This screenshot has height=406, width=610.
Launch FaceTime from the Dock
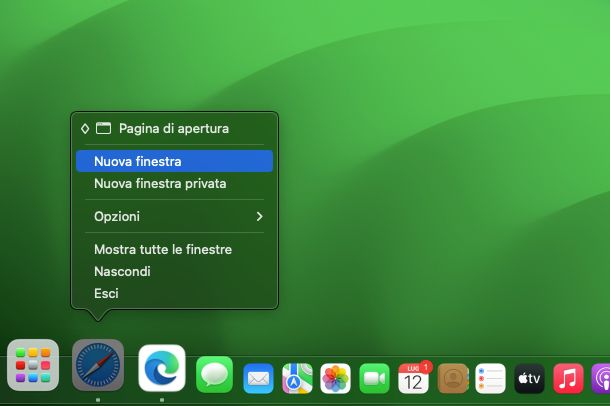374,378
